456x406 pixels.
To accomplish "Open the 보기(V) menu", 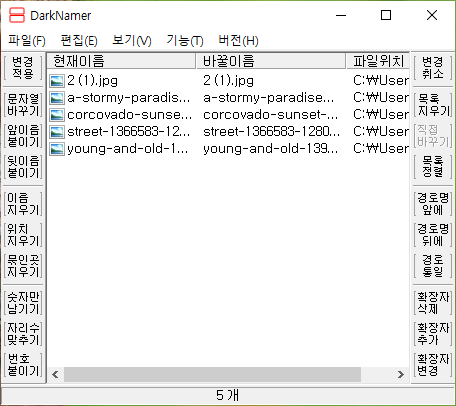I will (132, 41).
